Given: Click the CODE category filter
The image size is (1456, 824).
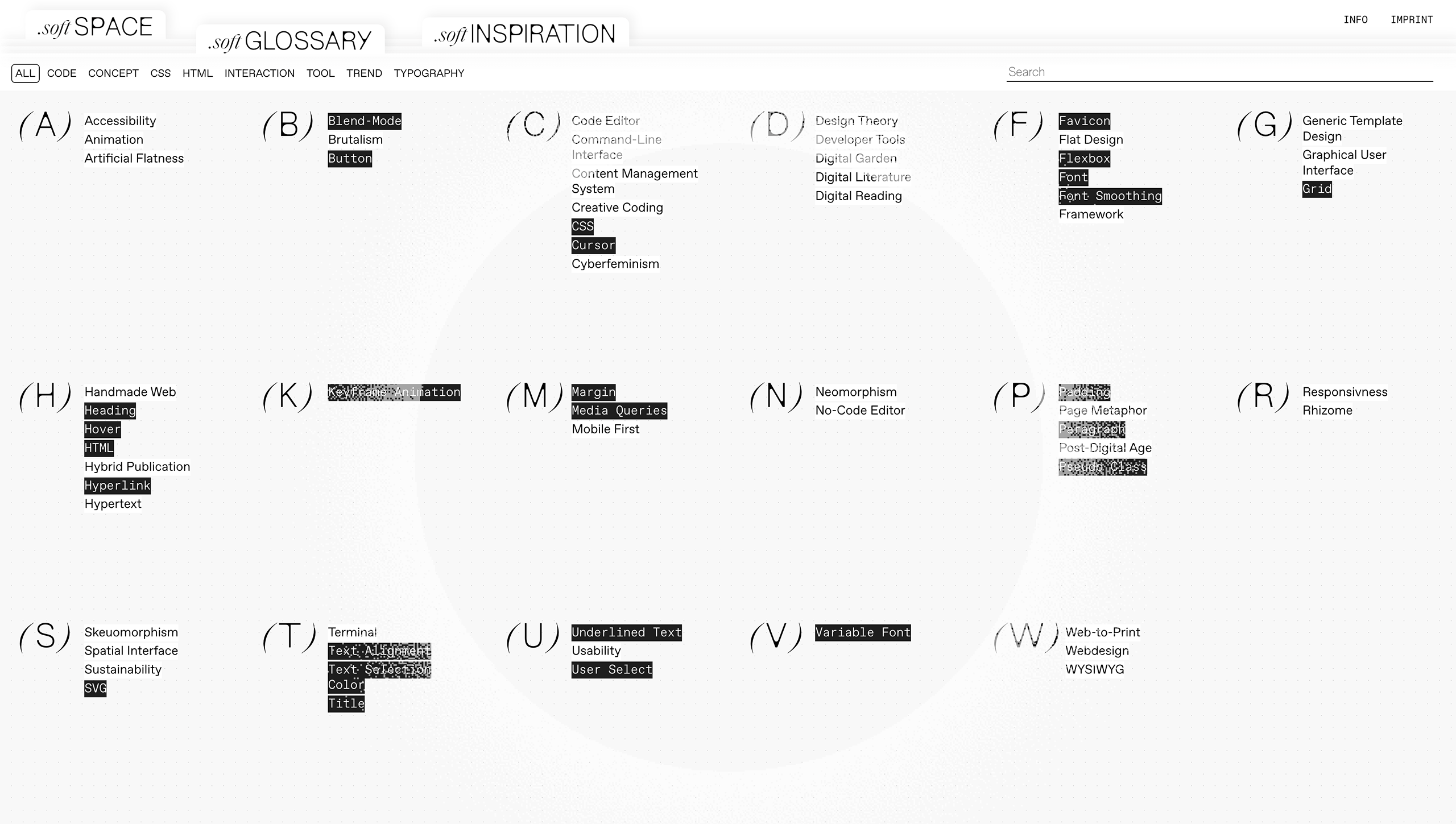Looking at the screenshot, I should click(x=61, y=73).
